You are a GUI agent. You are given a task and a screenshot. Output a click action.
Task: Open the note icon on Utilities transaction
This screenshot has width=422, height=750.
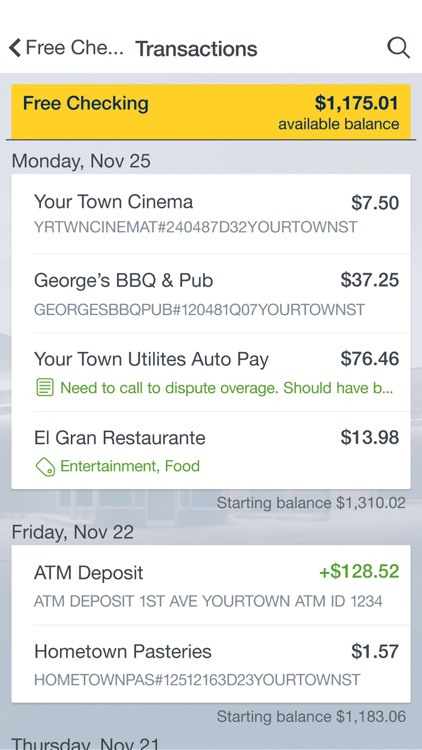tap(45, 388)
